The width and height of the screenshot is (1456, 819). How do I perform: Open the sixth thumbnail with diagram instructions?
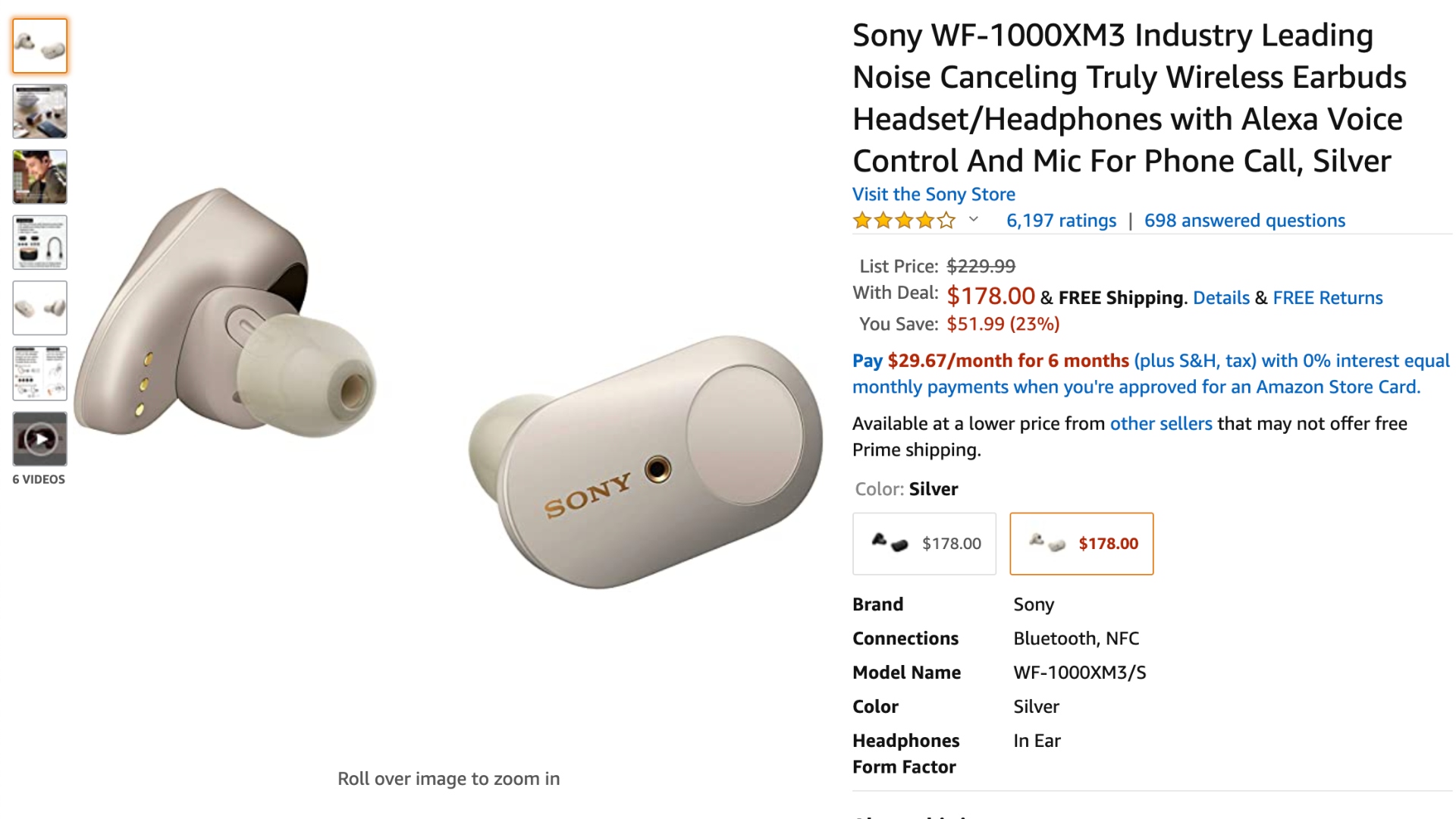(x=40, y=373)
